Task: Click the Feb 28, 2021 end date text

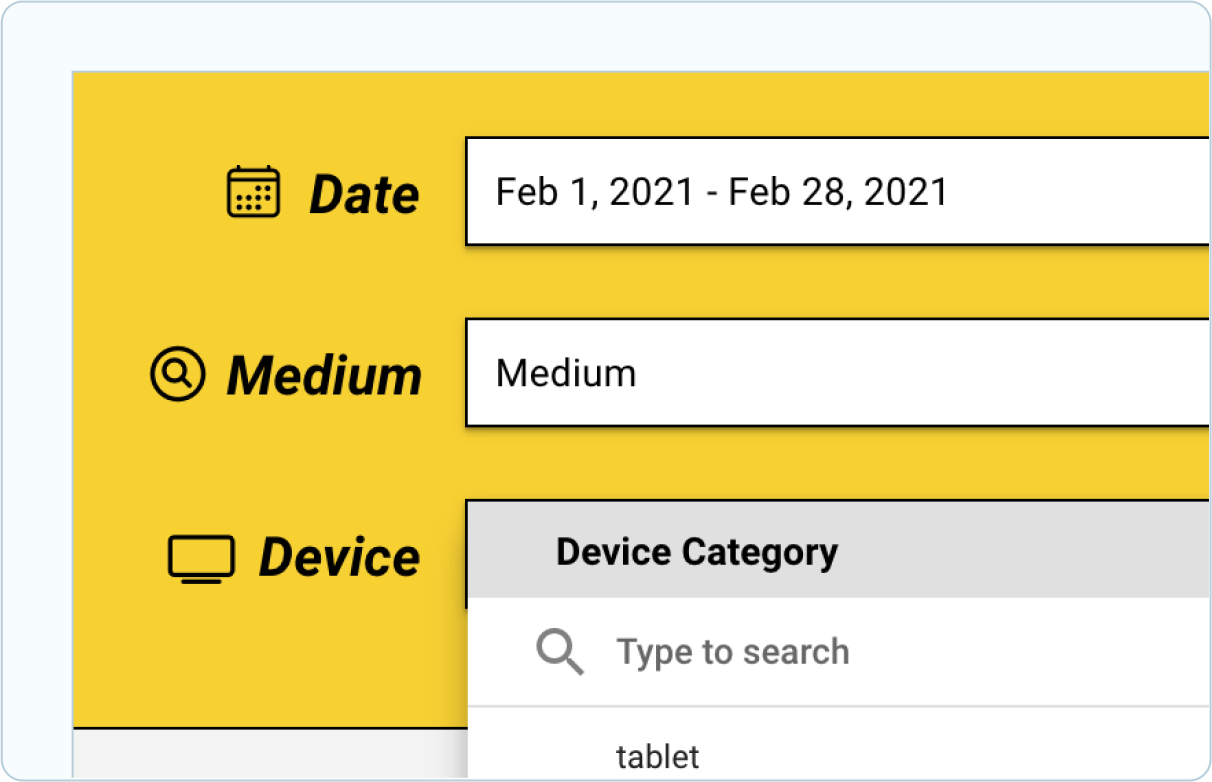Action: [x=838, y=191]
